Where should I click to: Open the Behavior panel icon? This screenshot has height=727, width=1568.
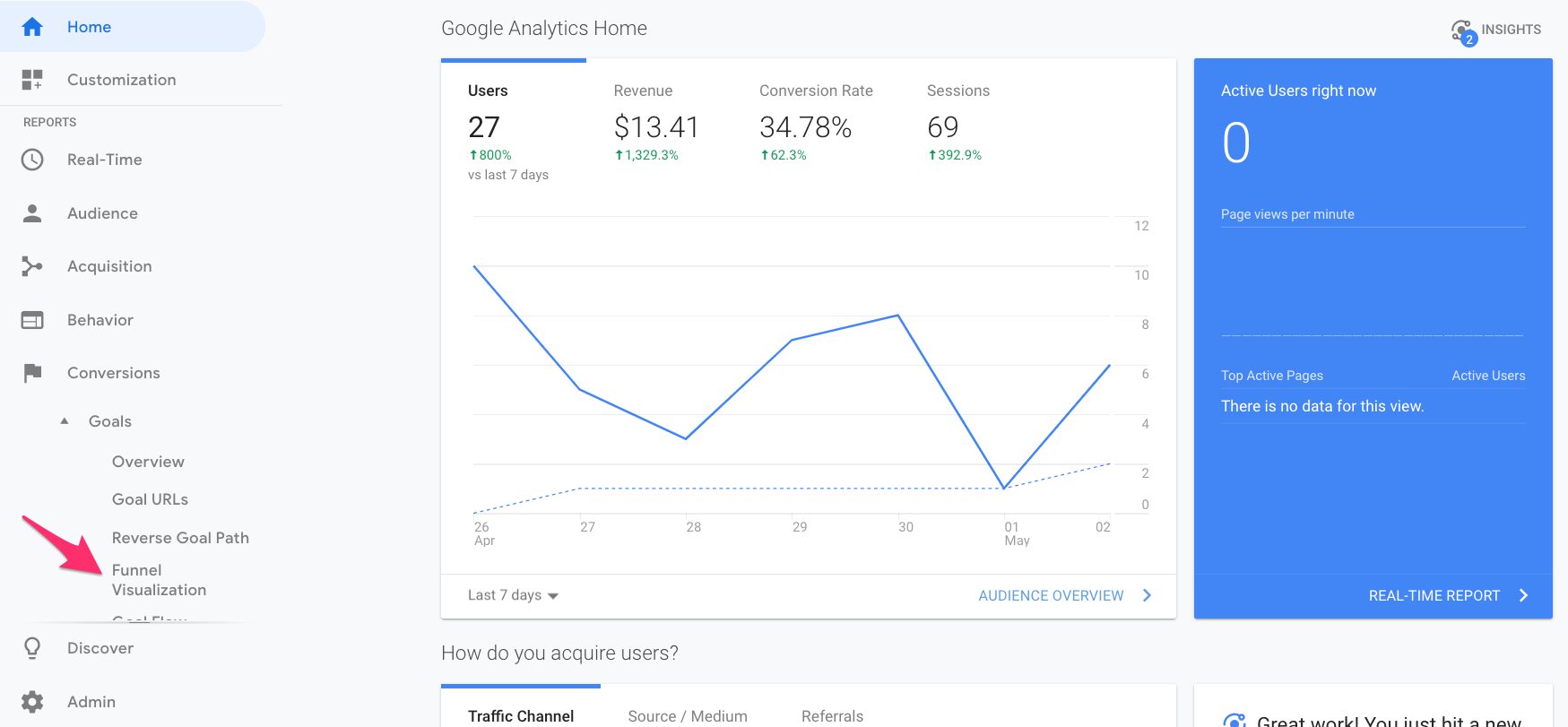pyautogui.click(x=32, y=320)
